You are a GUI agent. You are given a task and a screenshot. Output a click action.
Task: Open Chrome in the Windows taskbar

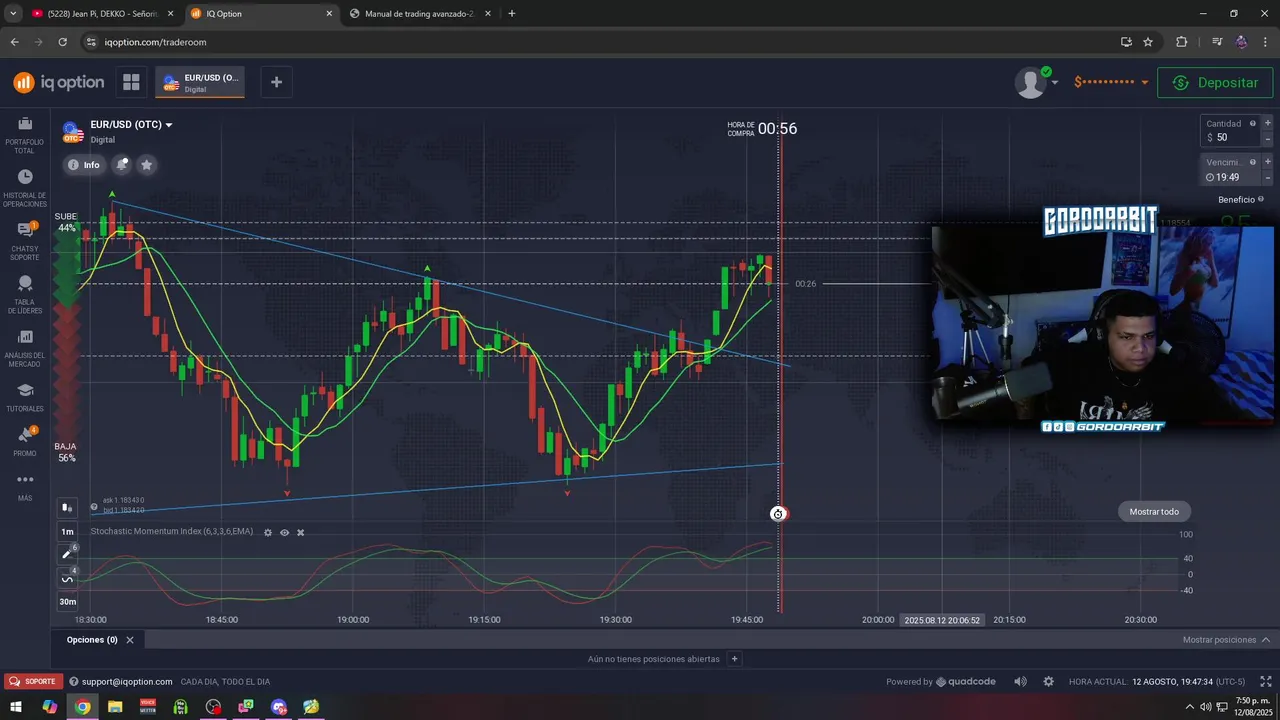coord(82,707)
